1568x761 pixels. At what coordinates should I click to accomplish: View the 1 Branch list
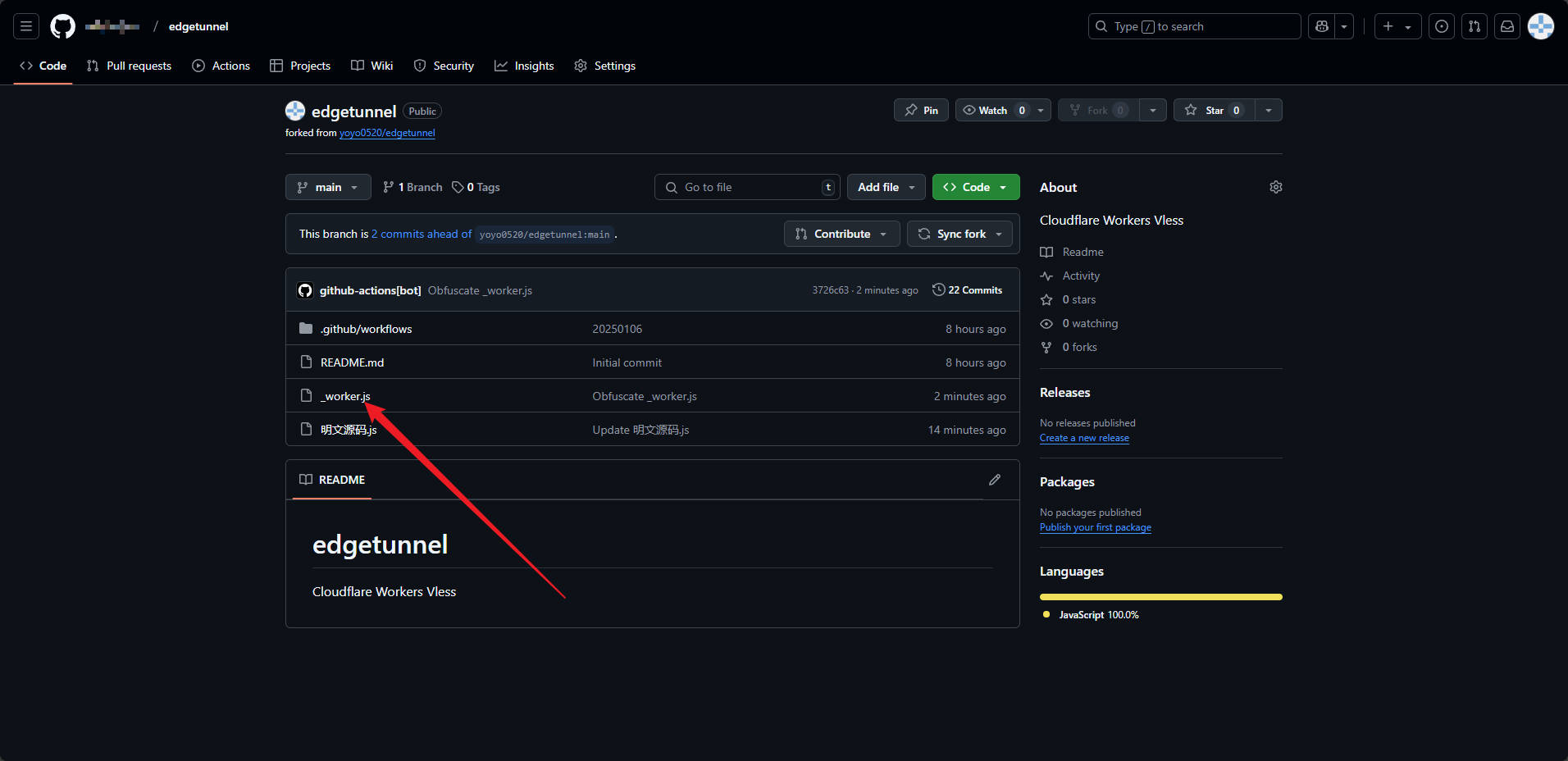[x=413, y=187]
